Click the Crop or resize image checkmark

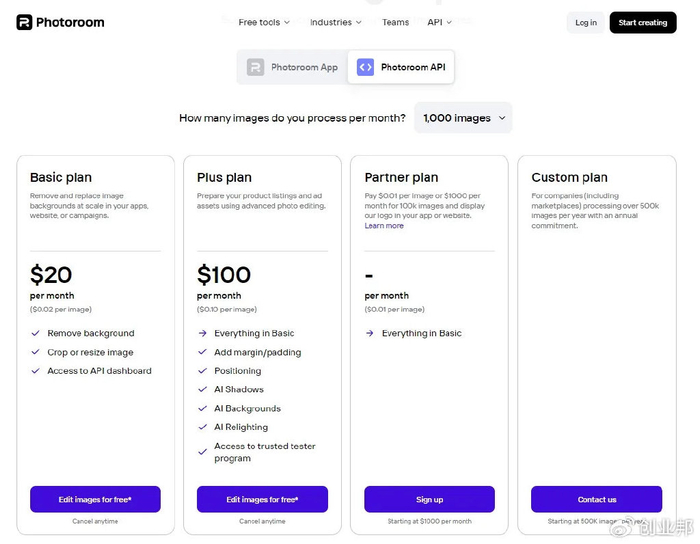point(36,352)
